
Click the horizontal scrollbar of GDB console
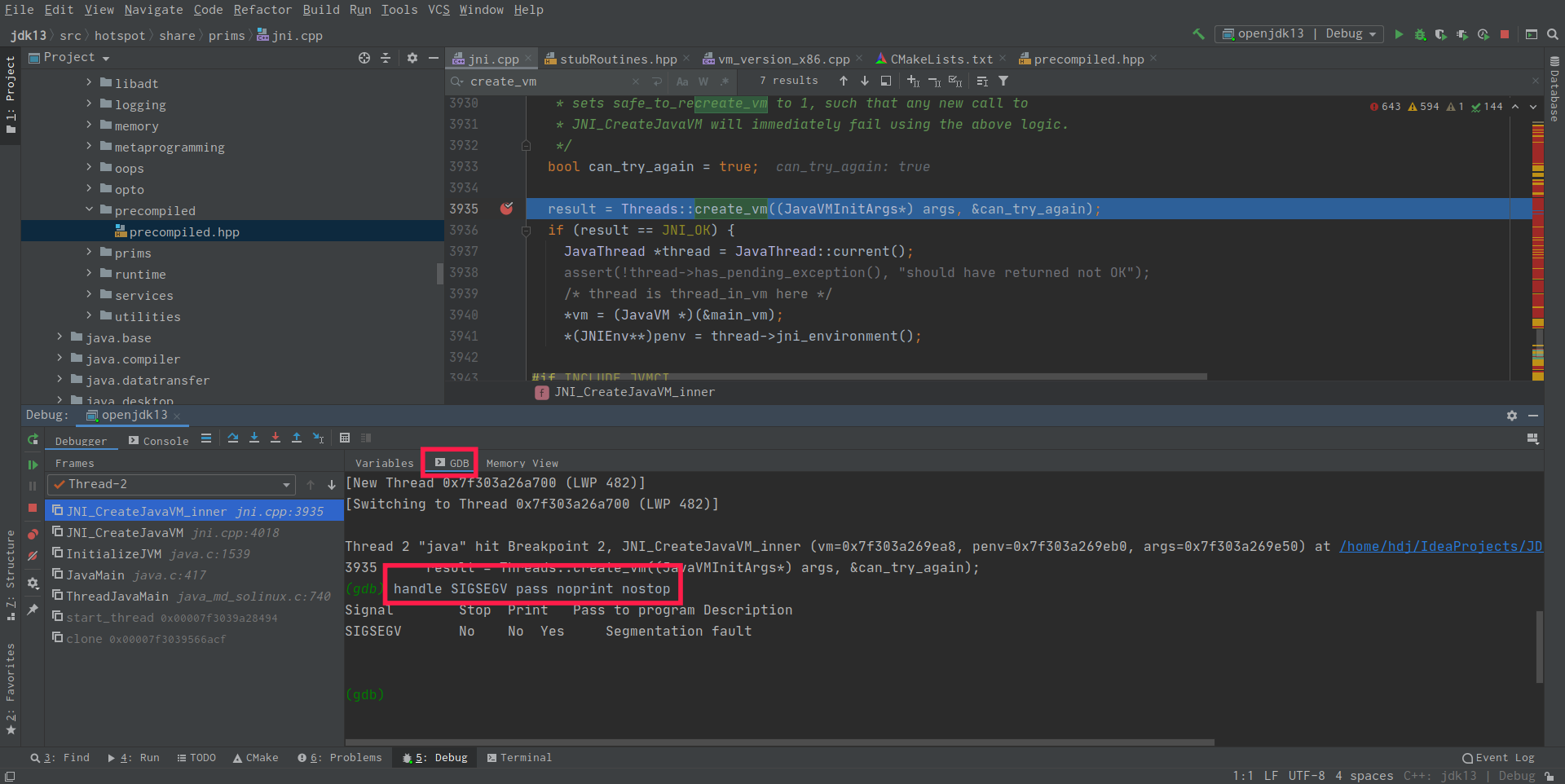pos(780,742)
